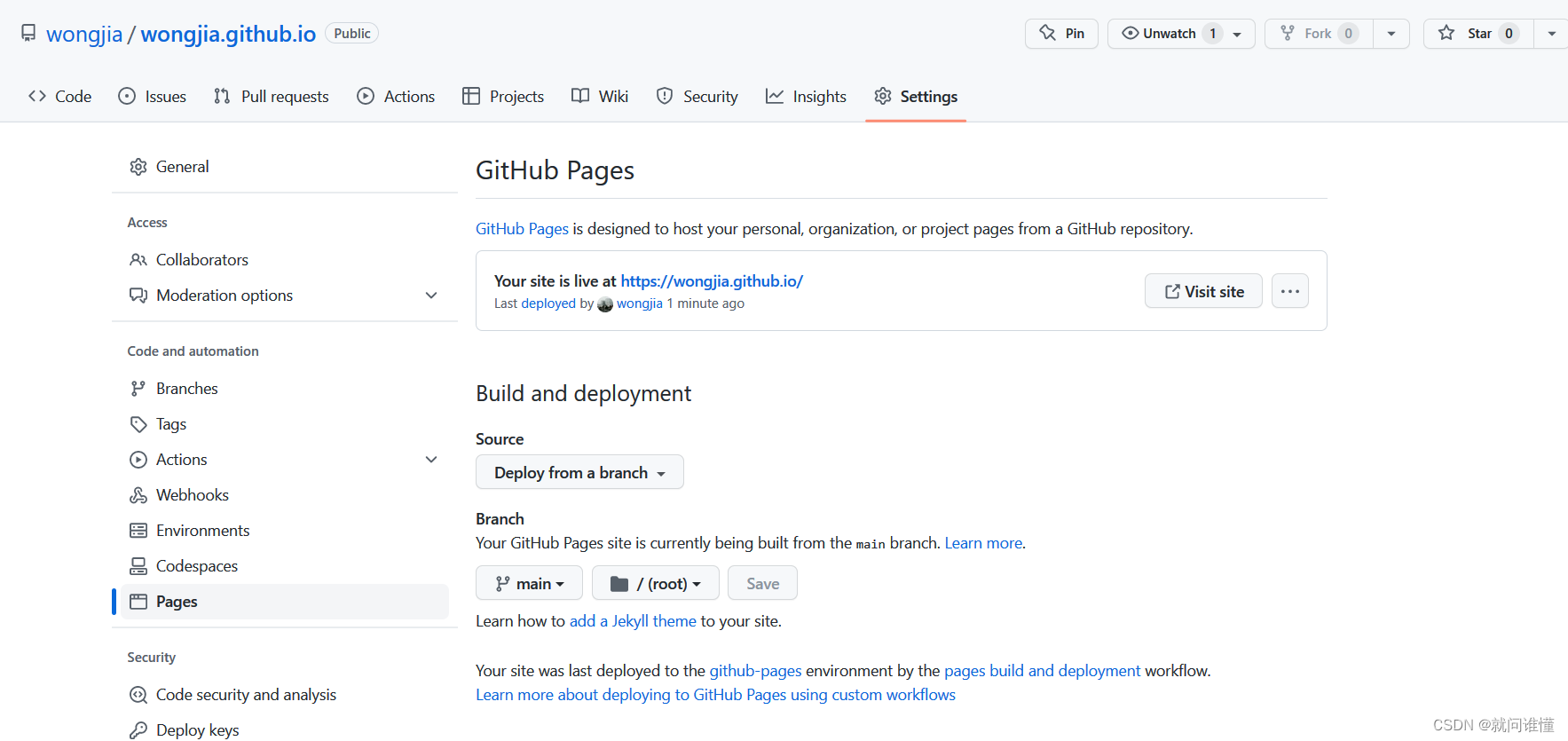Click the wongjia avatar in deployment info
Image resolution: width=1568 pixels, height=741 pixels.
point(605,304)
